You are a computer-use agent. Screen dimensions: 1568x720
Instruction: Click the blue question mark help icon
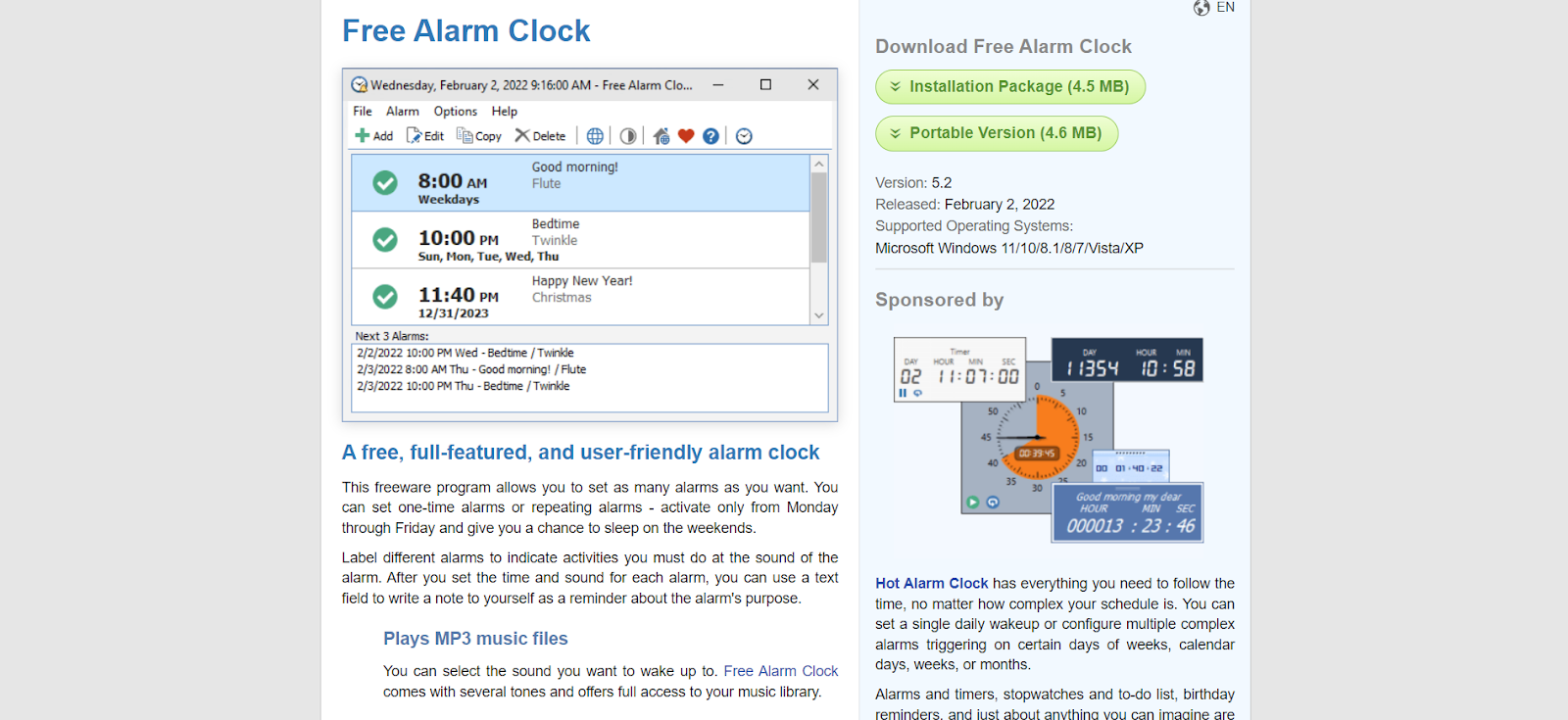point(710,136)
